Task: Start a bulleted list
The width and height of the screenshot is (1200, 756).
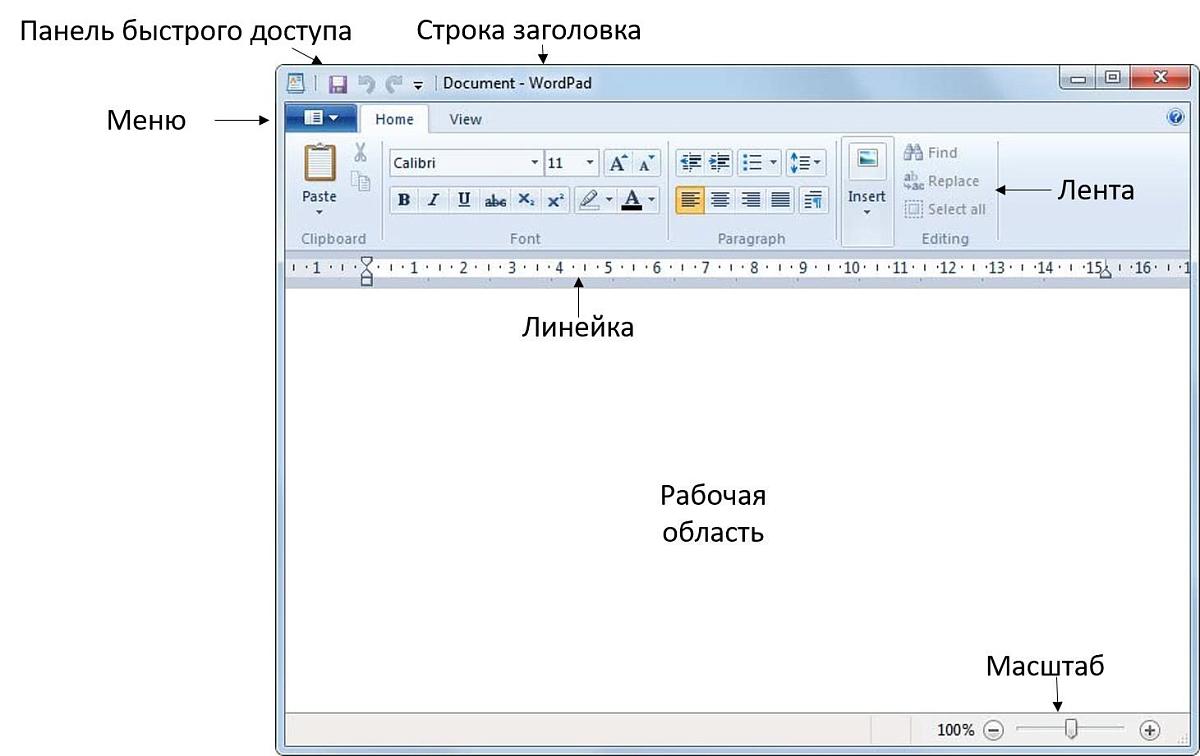Action: click(x=753, y=162)
